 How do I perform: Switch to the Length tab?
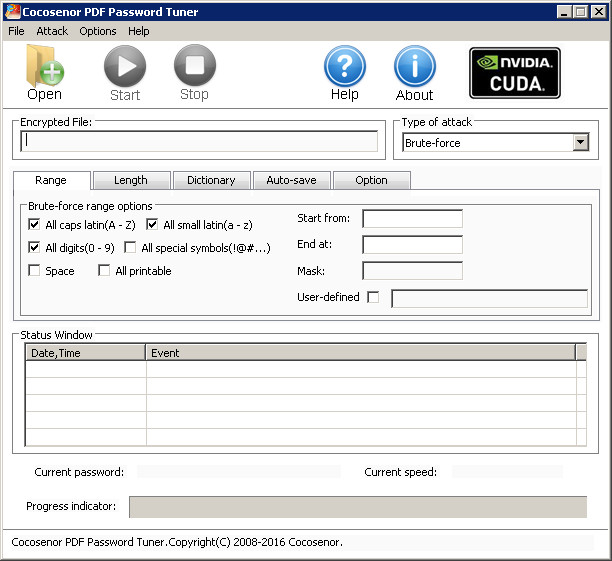click(x=131, y=180)
